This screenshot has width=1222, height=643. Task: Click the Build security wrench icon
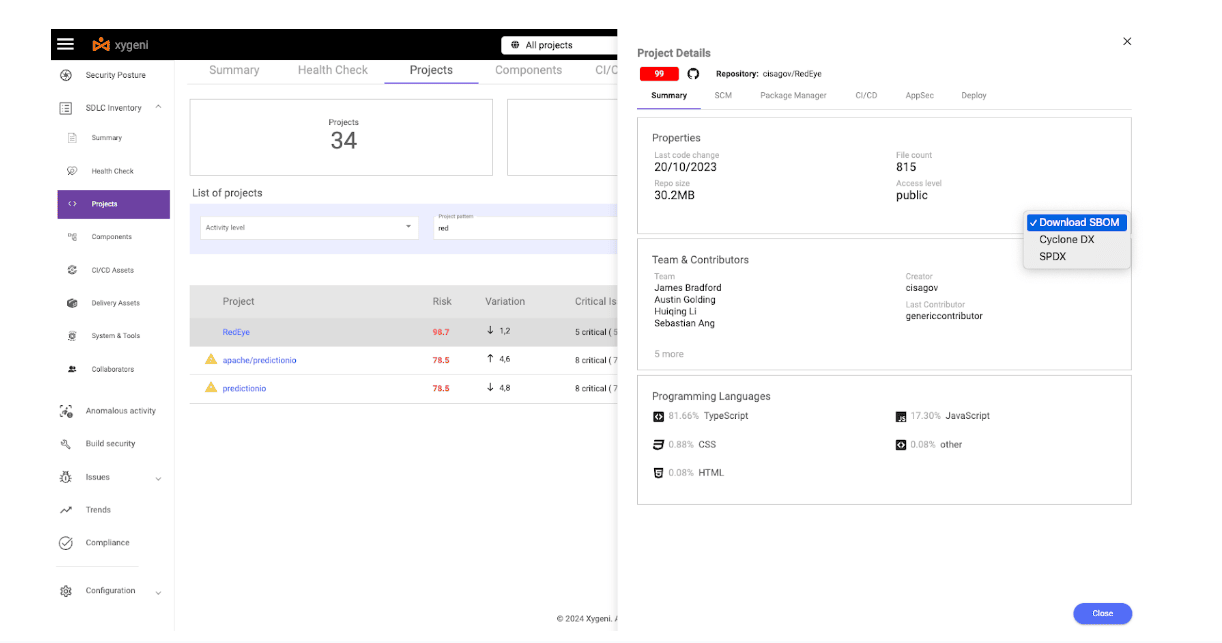tap(66, 444)
